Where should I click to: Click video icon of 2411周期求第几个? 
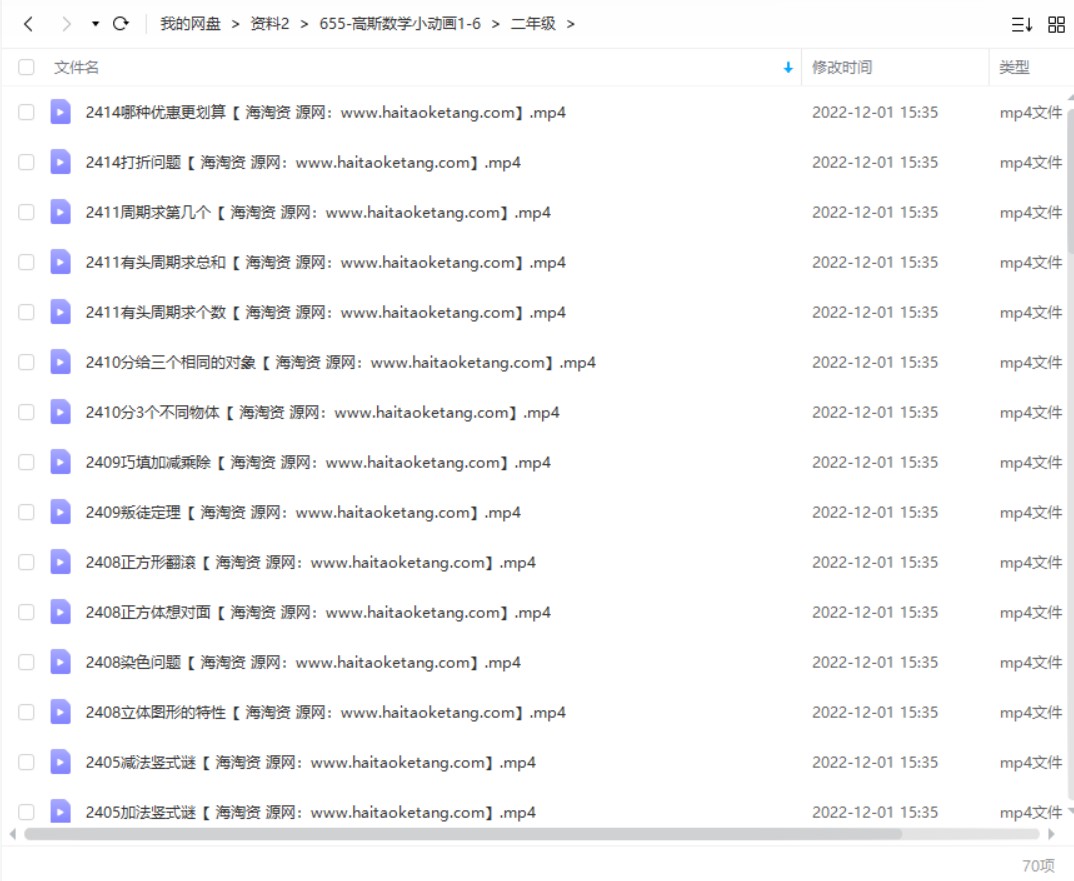tap(60, 212)
